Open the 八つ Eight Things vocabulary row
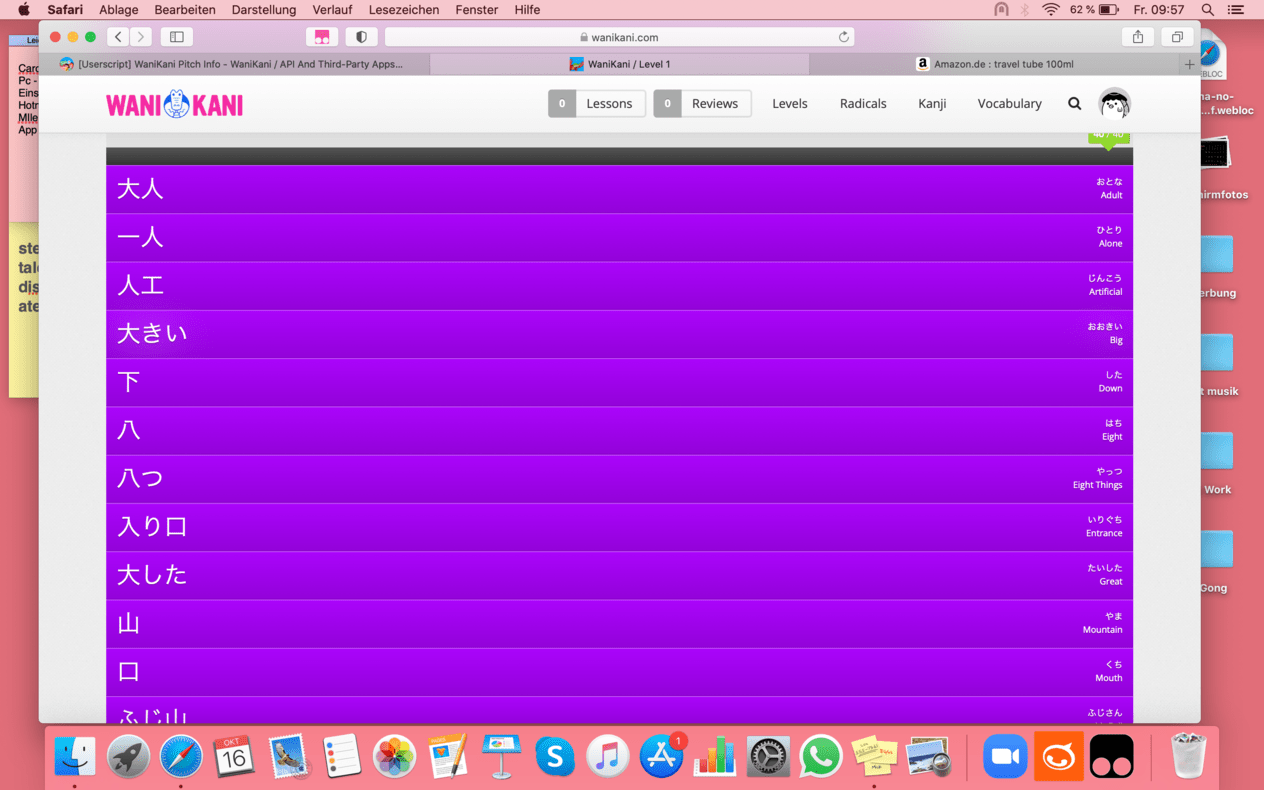Screen dimensions: 1264x790 pyautogui.click(x=619, y=479)
